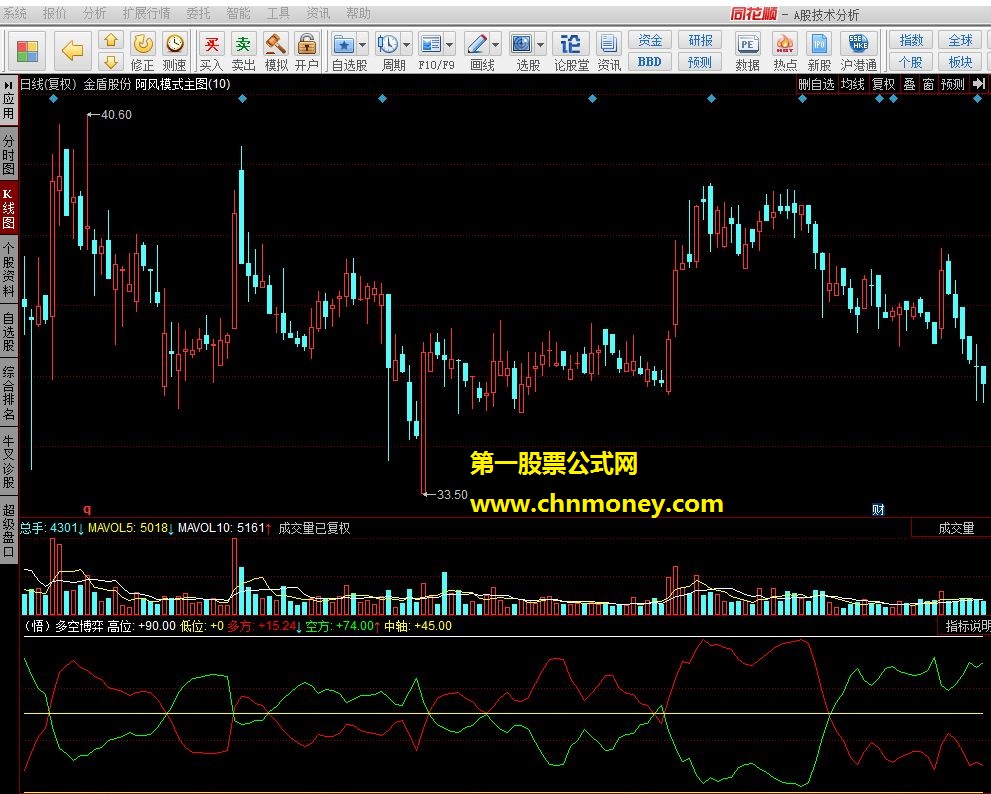Expand the 周期 period dropdown arrow
The width and height of the screenshot is (991, 794).
point(406,45)
